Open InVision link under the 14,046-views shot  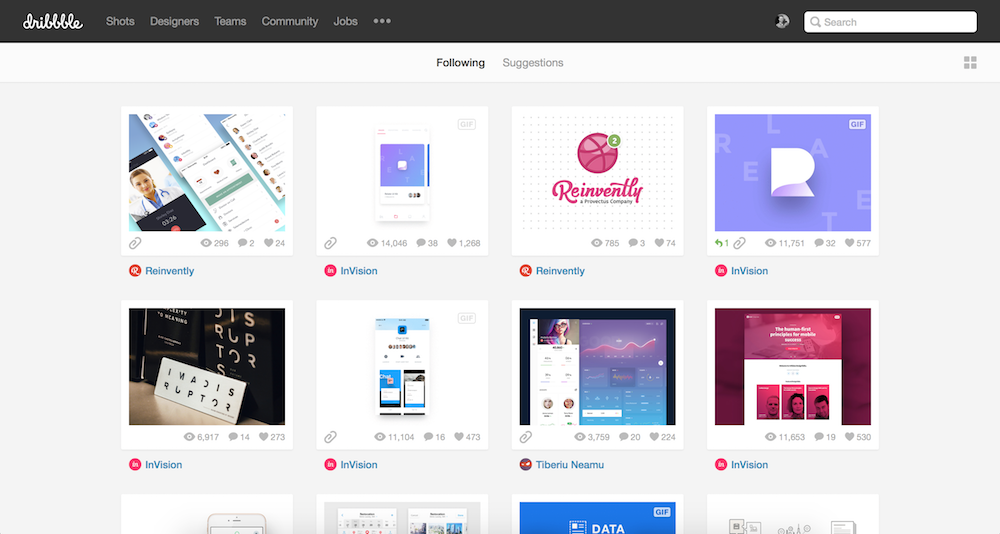coord(358,271)
